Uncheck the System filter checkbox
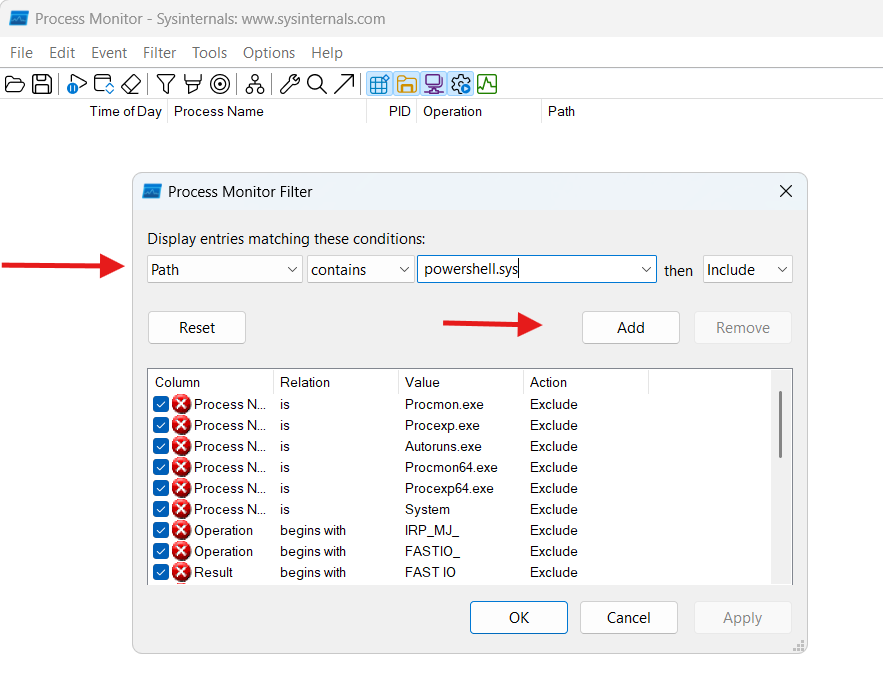 160,509
